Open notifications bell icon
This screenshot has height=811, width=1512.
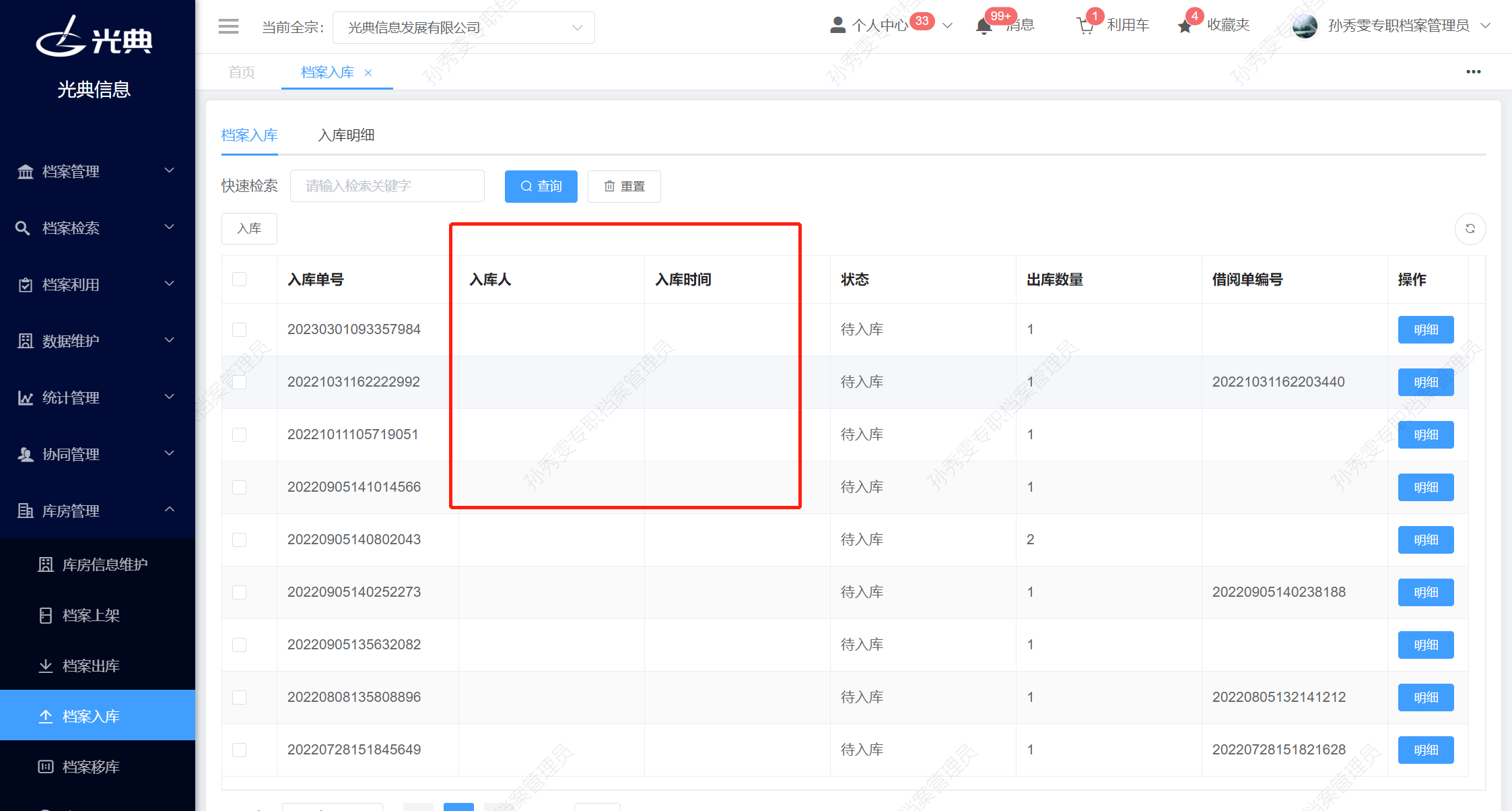984,26
